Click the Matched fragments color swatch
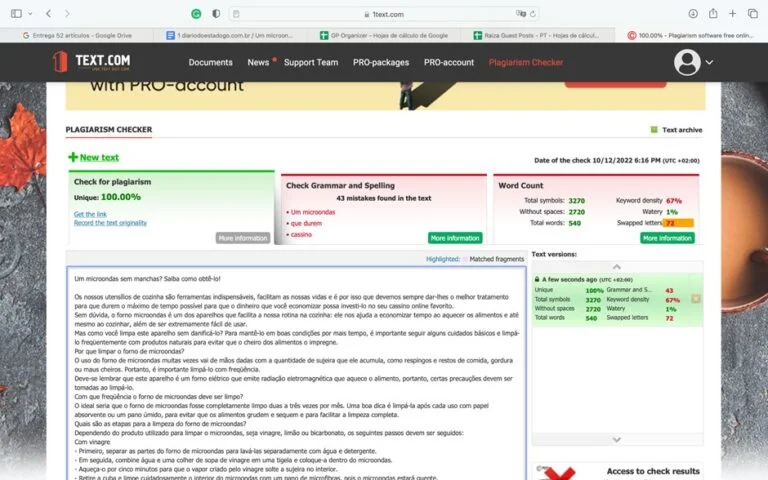Screen dimensions: 768x480 (x=465, y=259)
